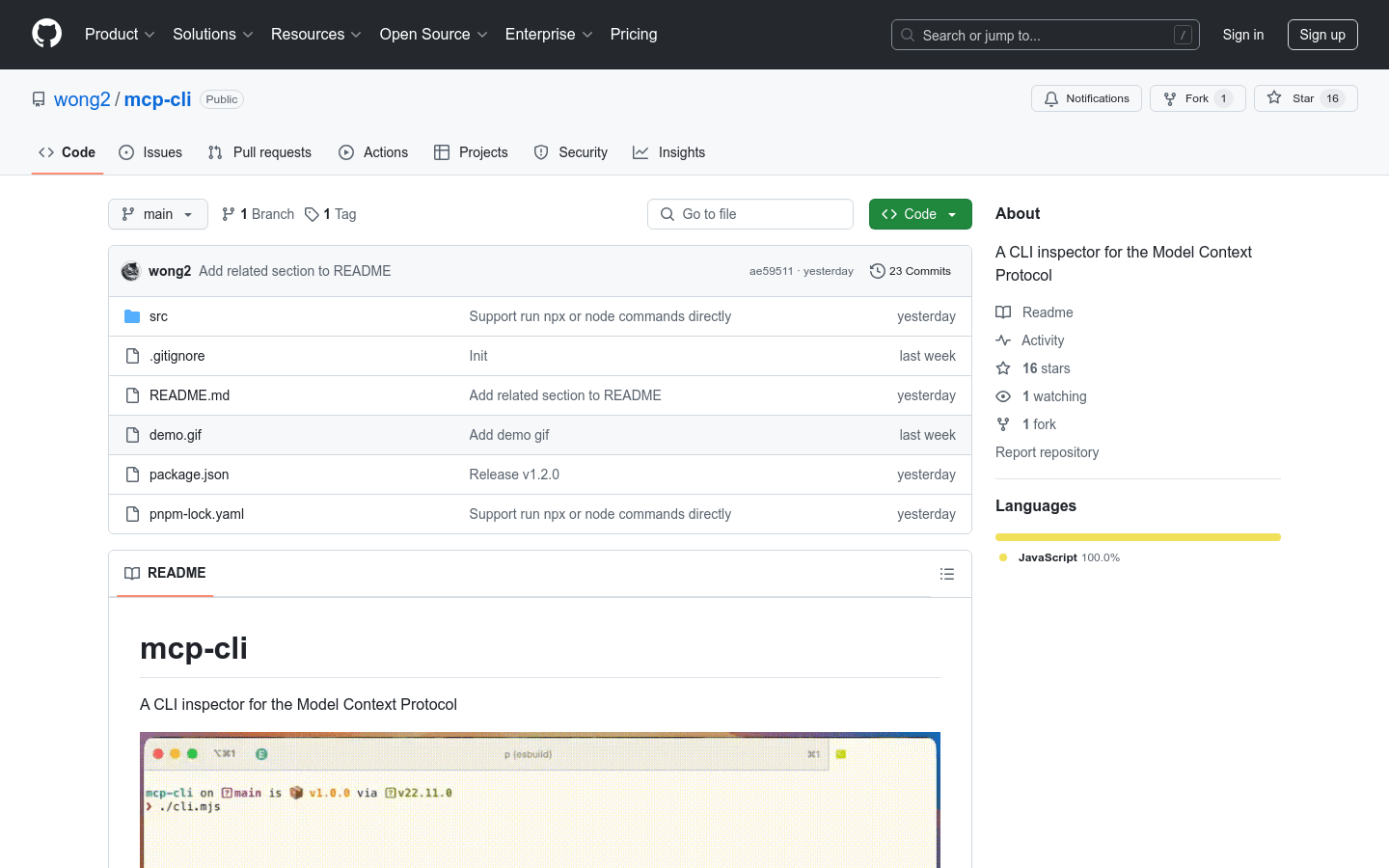Image resolution: width=1389 pixels, height=868 pixels.
Task: Open the green Code dropdown button
Action: 920,214
